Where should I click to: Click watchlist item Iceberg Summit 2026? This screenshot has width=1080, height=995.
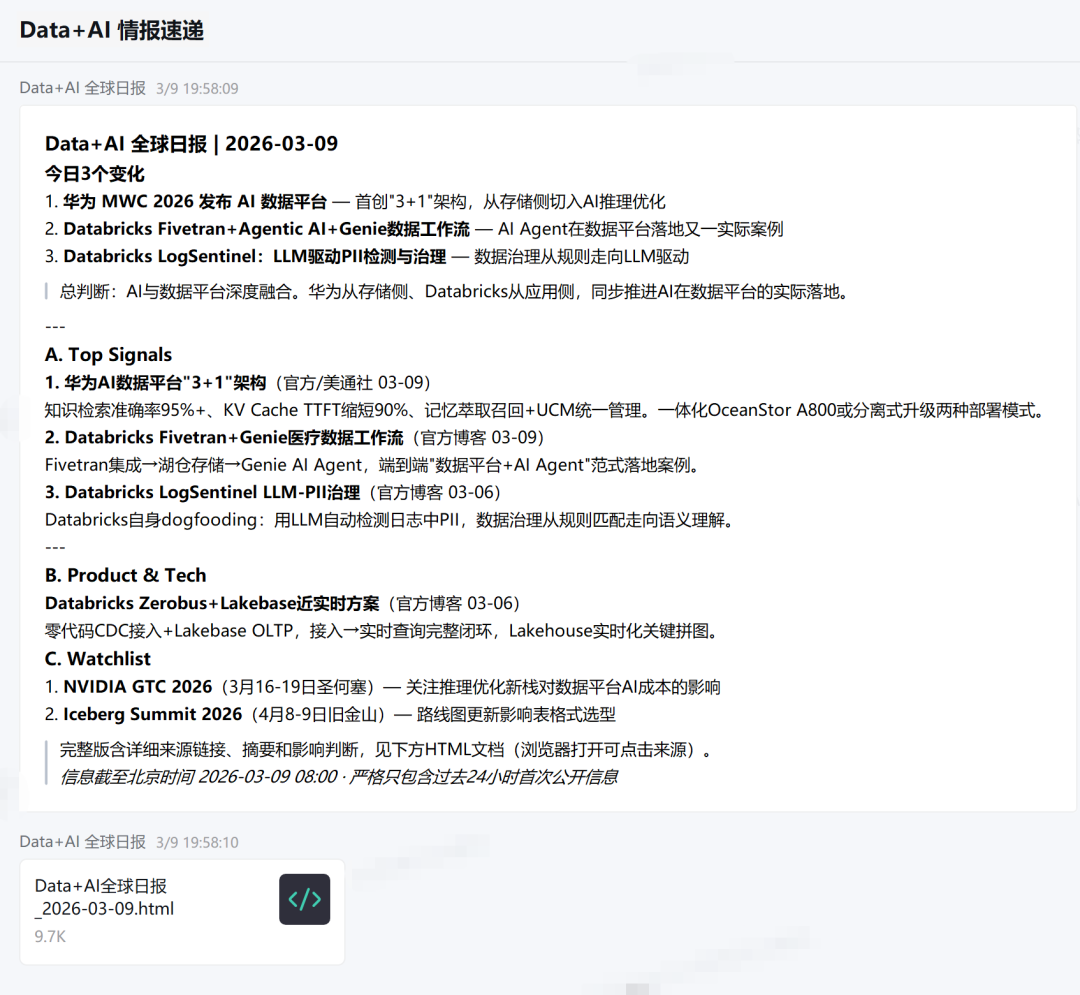pos(330,715)
